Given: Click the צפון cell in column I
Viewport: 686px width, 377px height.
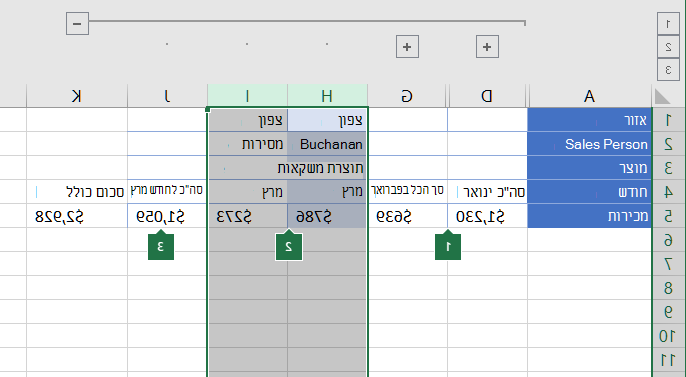Looking at the screenshot, I should pyautogui.click(x=248, y=120).
